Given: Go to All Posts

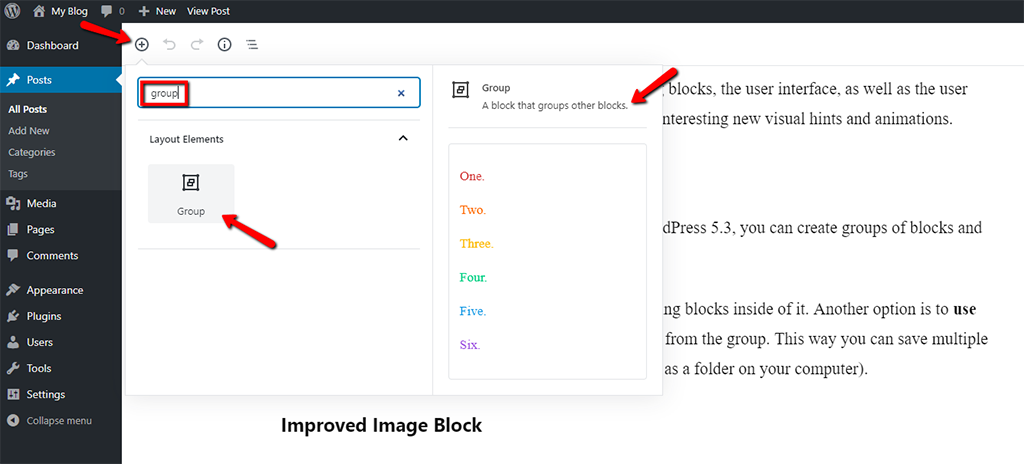Looking at the screenshot, I should point(27,109).
